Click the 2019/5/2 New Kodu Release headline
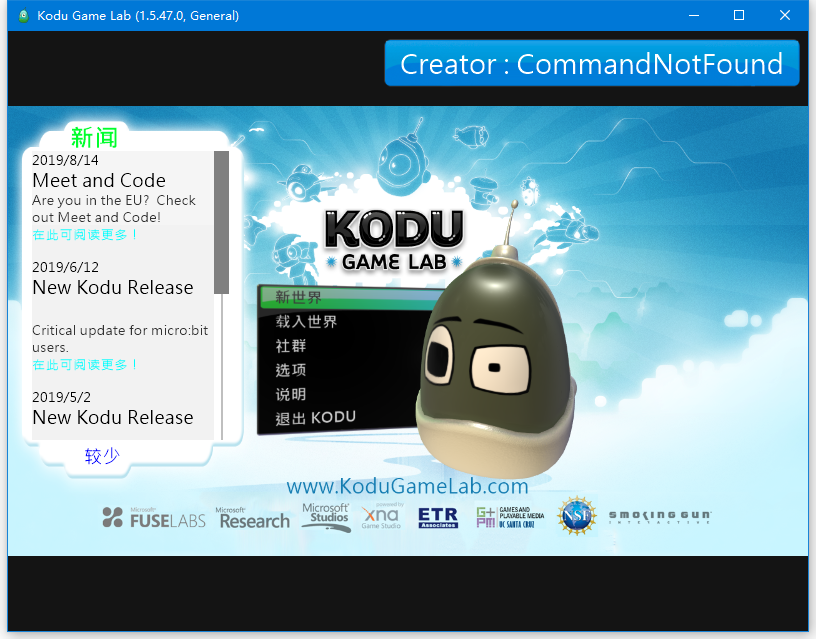Image resolution: width=816 pixels, height=639 pixels. [113, 417]
